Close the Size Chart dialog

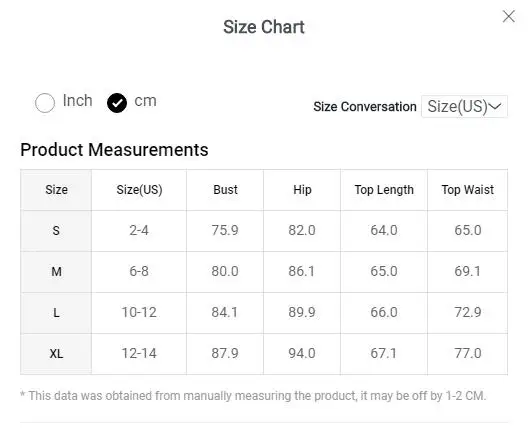tap(508, 16)
